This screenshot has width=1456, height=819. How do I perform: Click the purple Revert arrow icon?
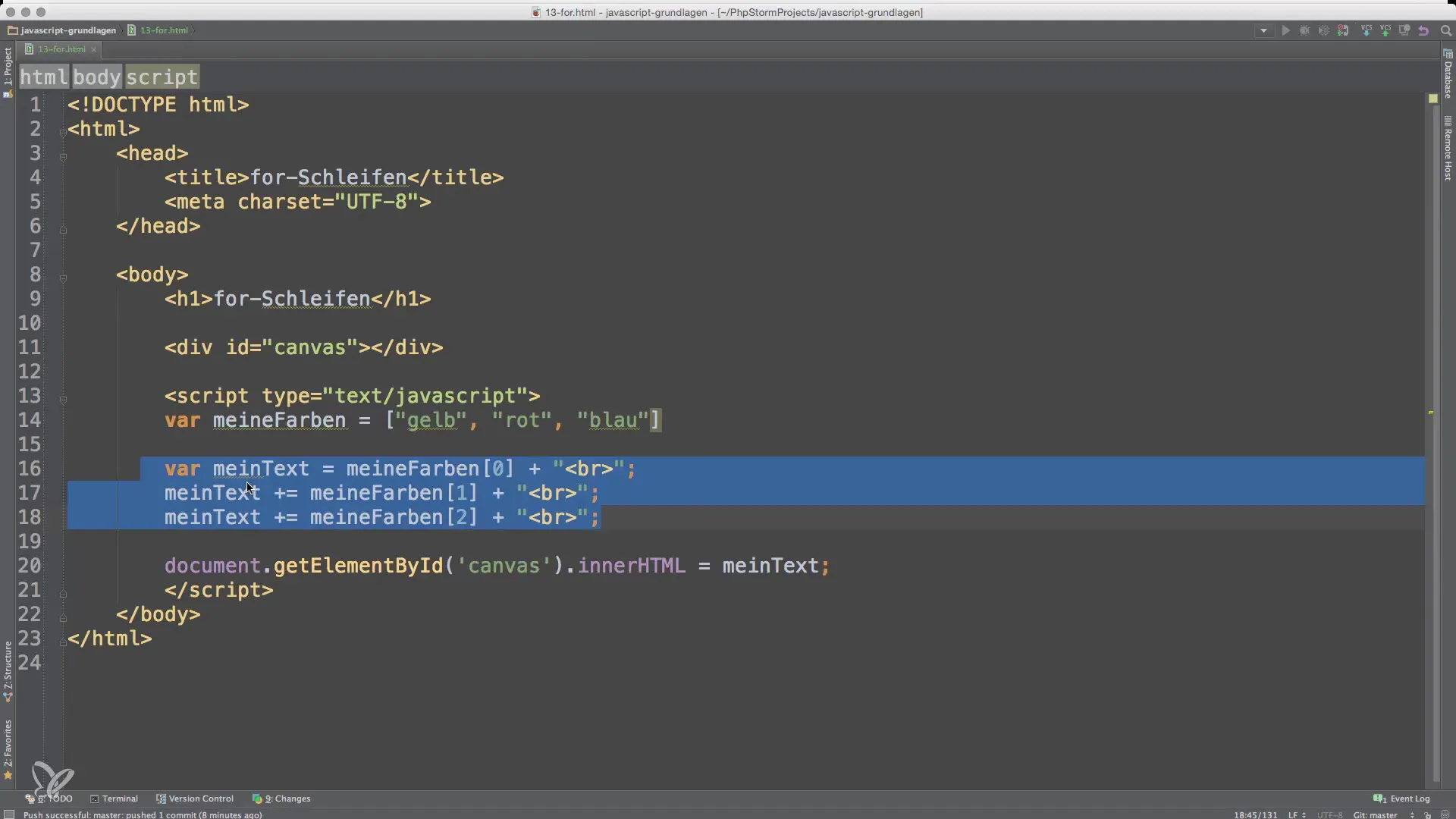pos(1423,31)
